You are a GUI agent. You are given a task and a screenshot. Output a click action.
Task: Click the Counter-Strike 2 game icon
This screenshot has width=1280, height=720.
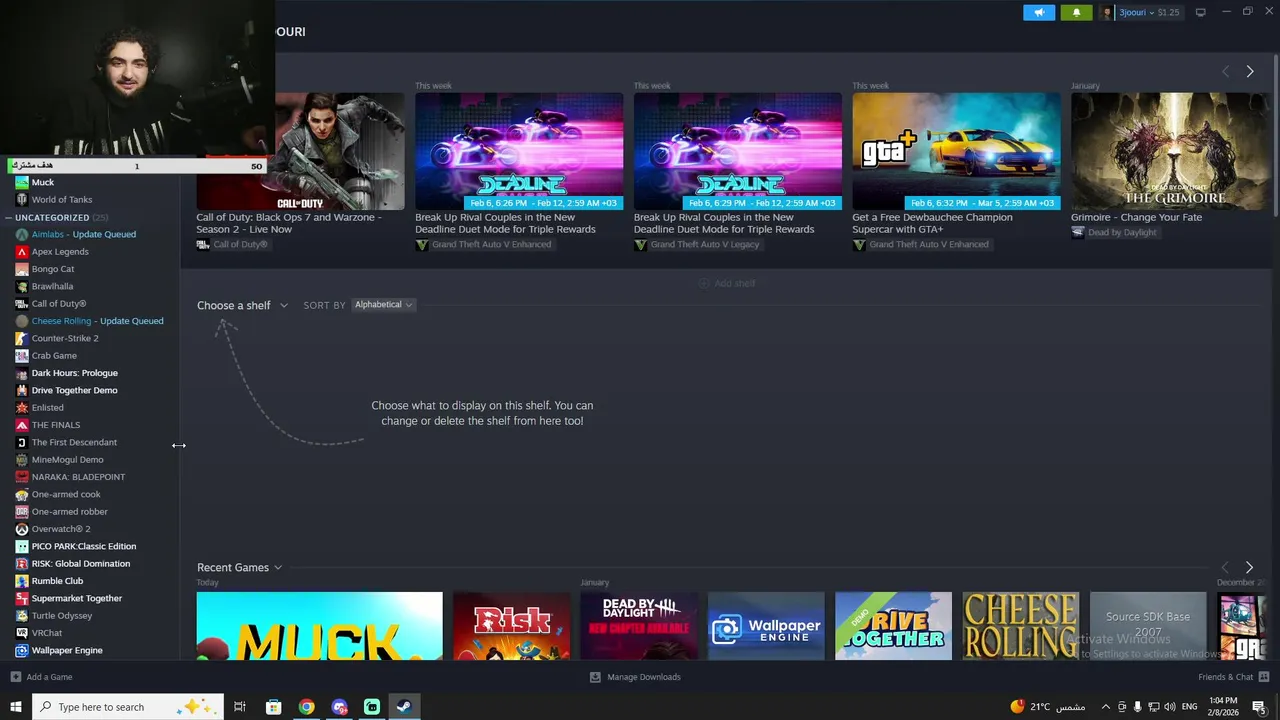22,338
